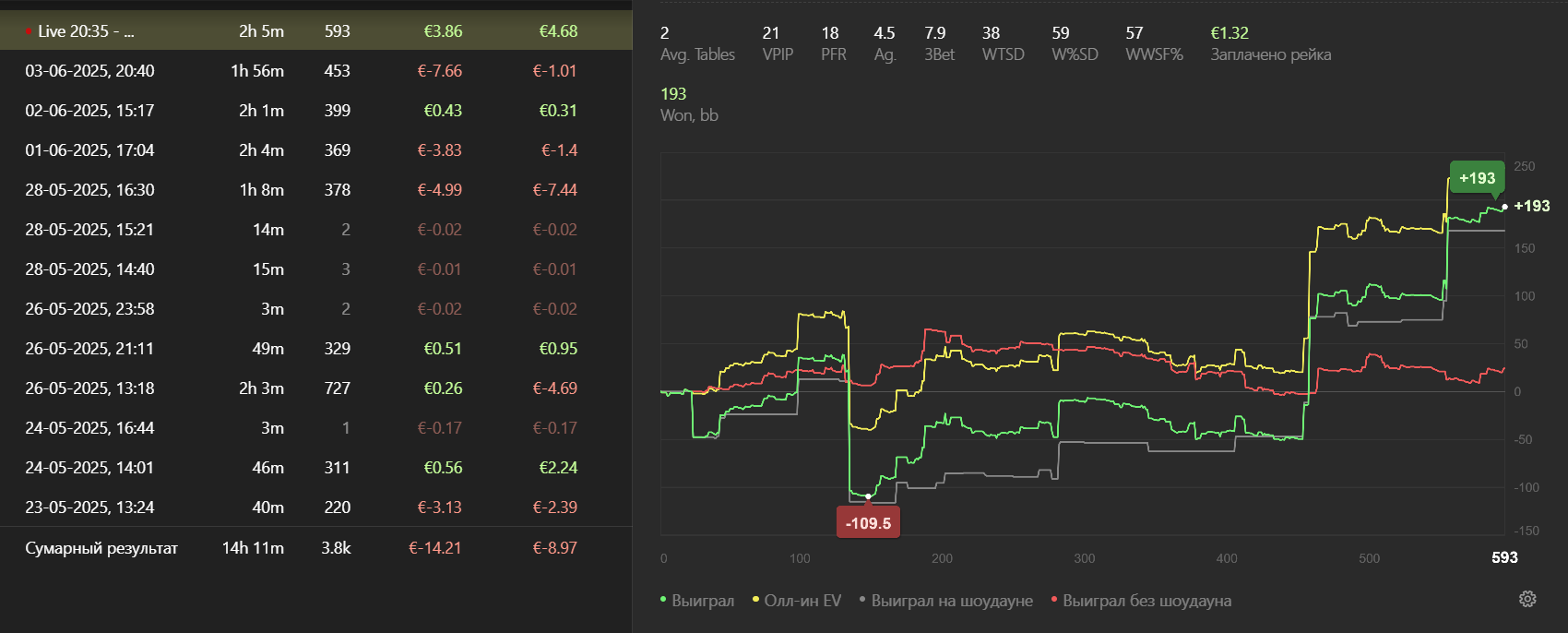Viewport: 1568px width, 633px height.
Task: Click the €1.32 rake value
Action: [x=1229, y=32]
